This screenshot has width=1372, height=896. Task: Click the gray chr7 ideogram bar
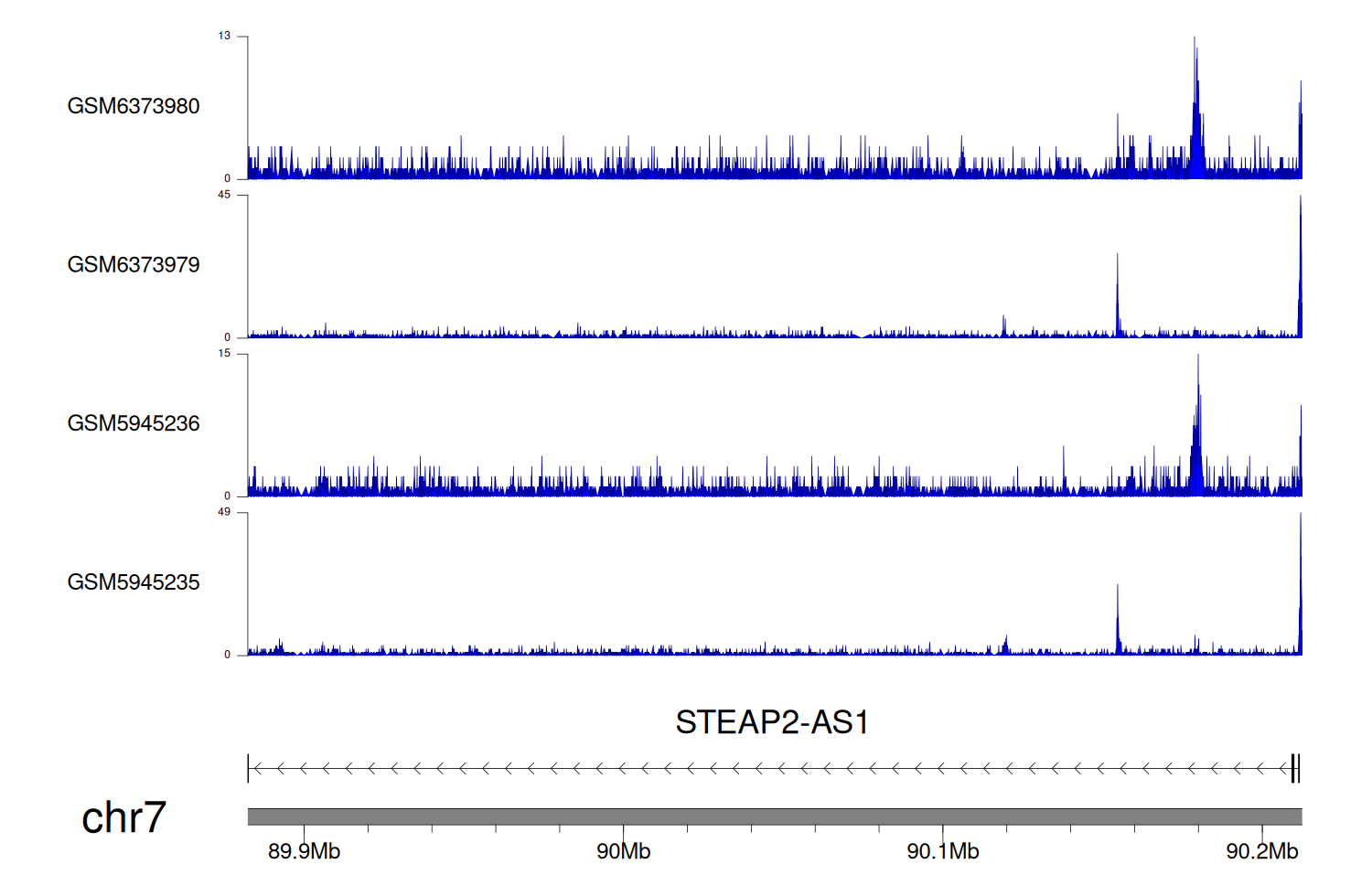coord(774,816)
